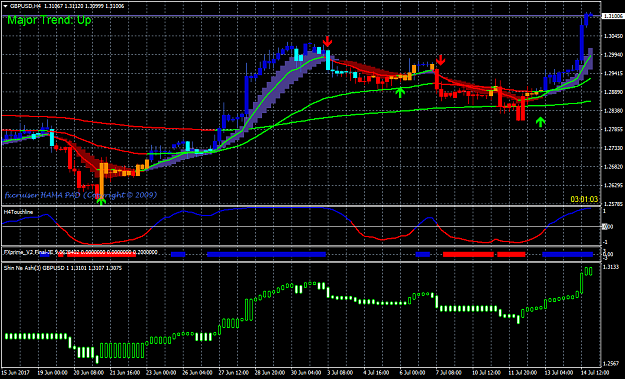
Task: Click the 14 Jul 12:00 time label
Action: pyautogui.click(x=594, y=373)
